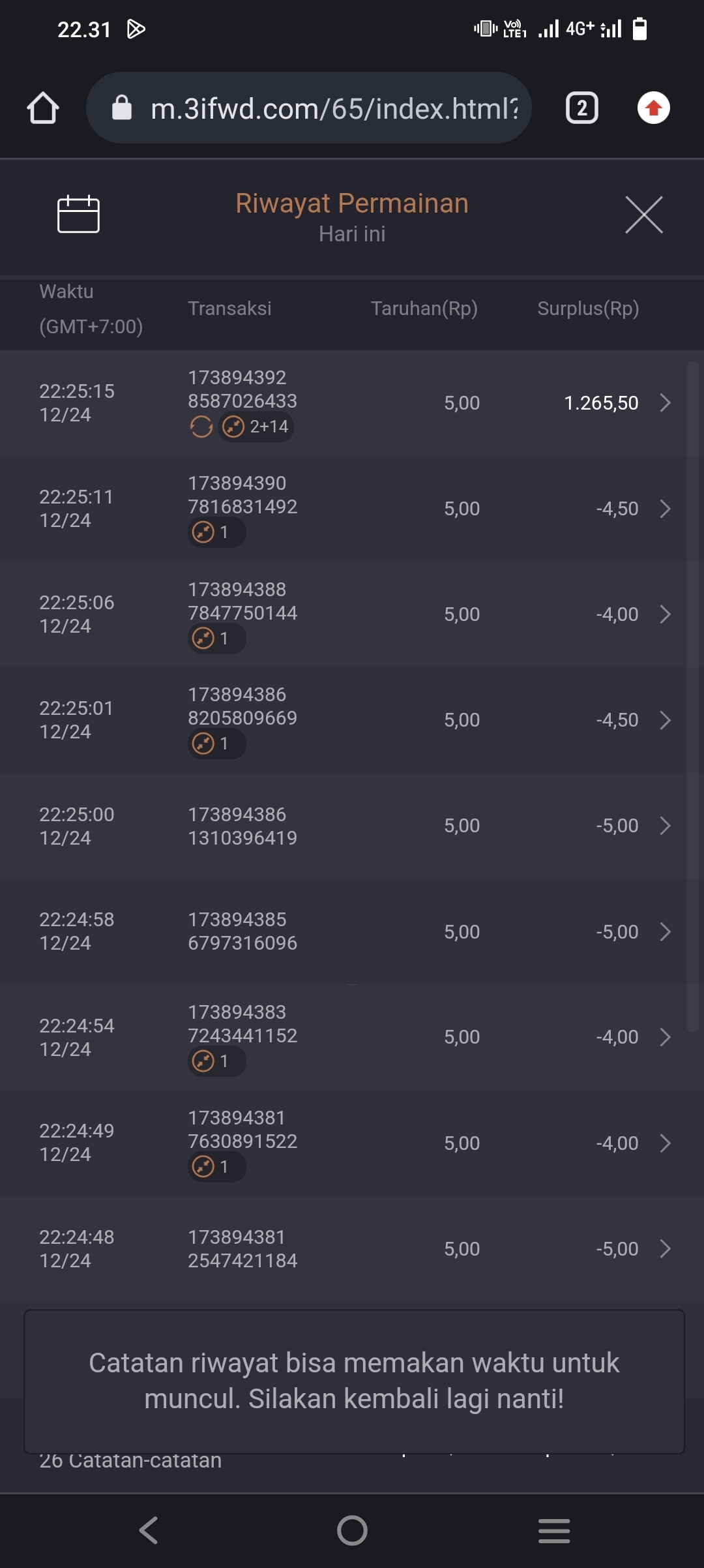This screenshot has width=704, height=1568.
Task: Select transaction 173894385 6797316096 row
Action: (x=242, y=931)
